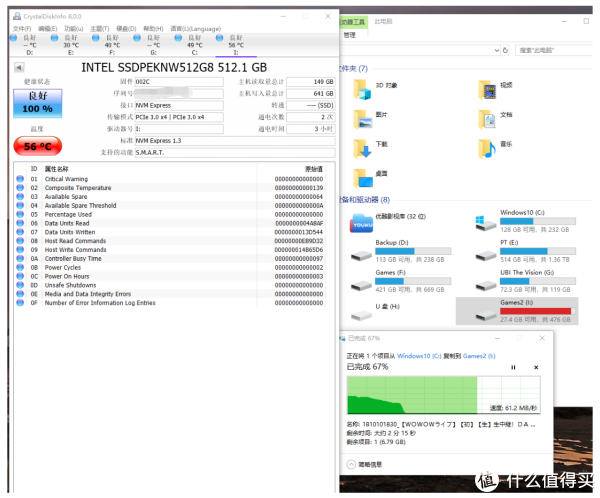Select the Power Cycles attribute row
This screenshot has width=600, height=498.
click(x=170, y=268)
